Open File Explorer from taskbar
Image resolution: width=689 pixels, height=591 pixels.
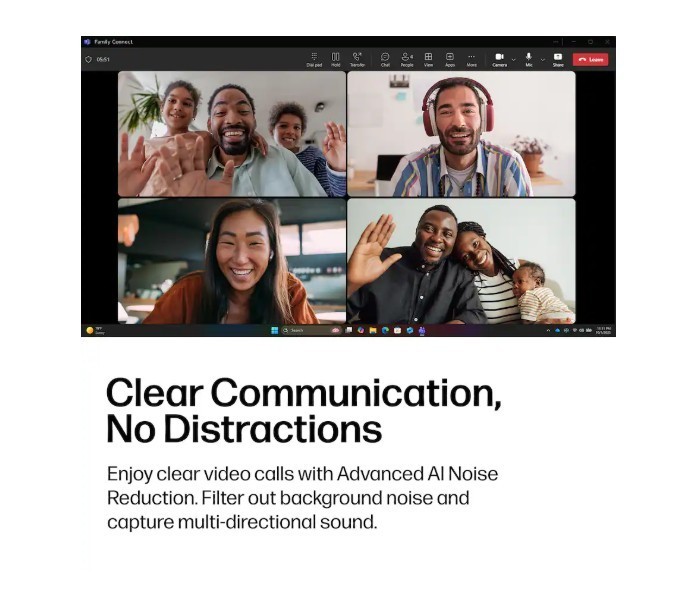[x=373, y=330]
